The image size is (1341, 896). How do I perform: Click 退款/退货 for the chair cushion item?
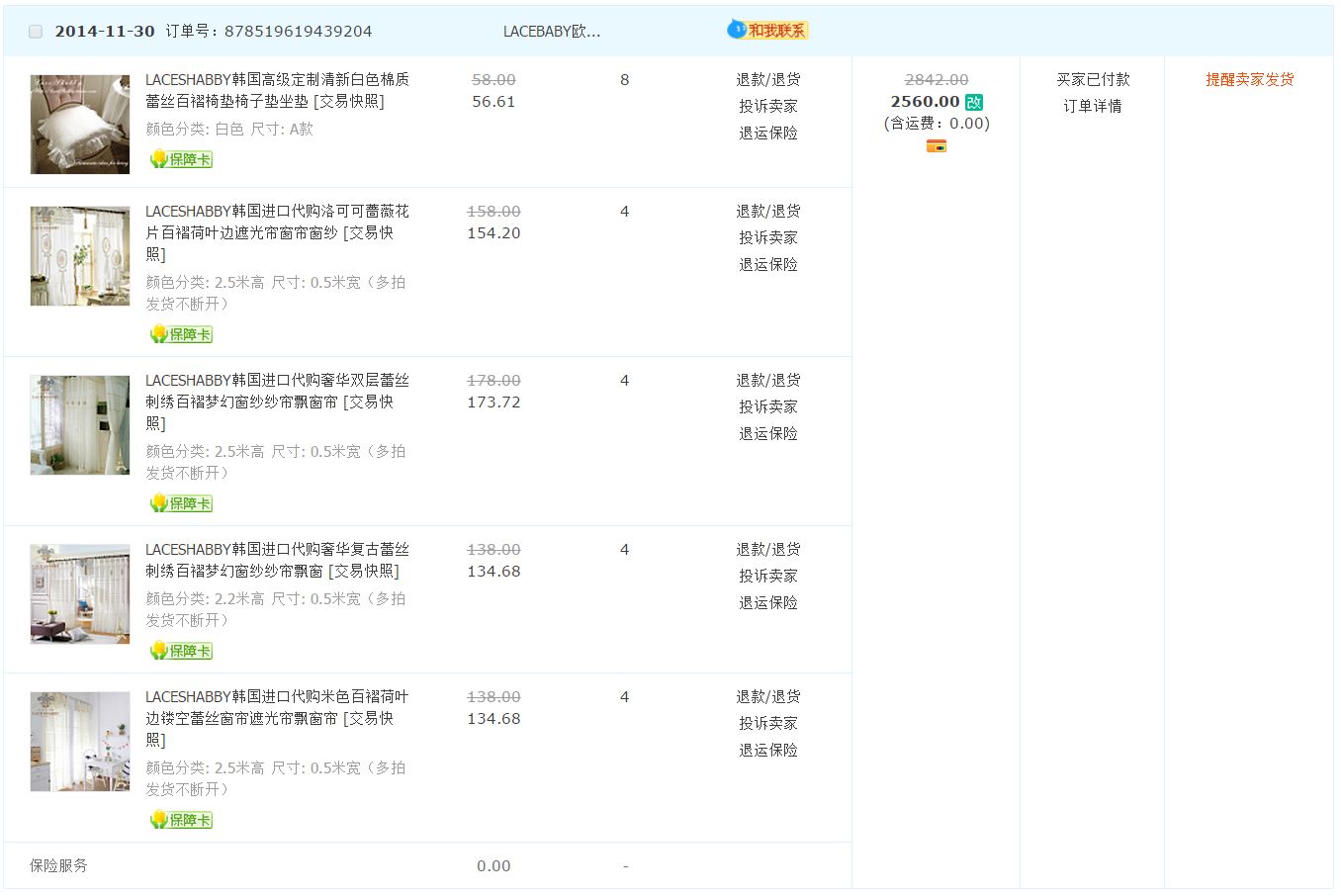(x=767, y=80)
